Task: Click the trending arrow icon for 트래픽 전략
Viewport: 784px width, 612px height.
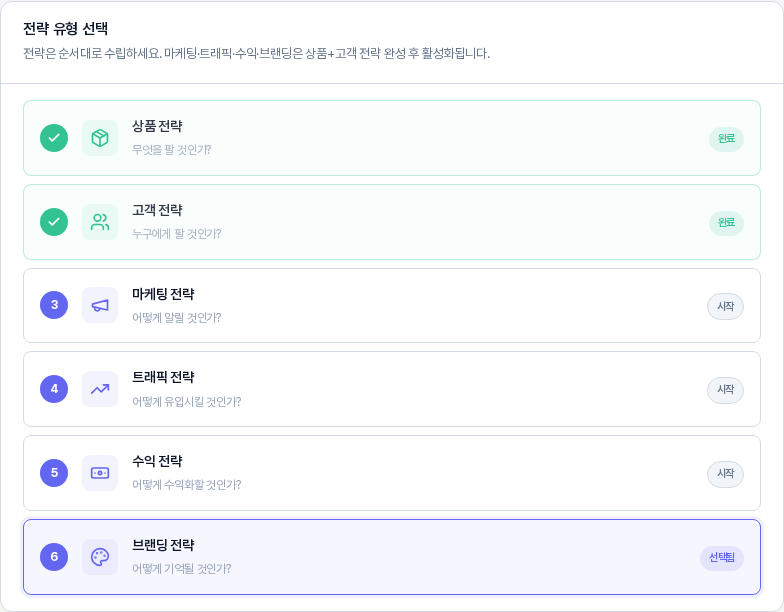Action: (x=100, y=389)
